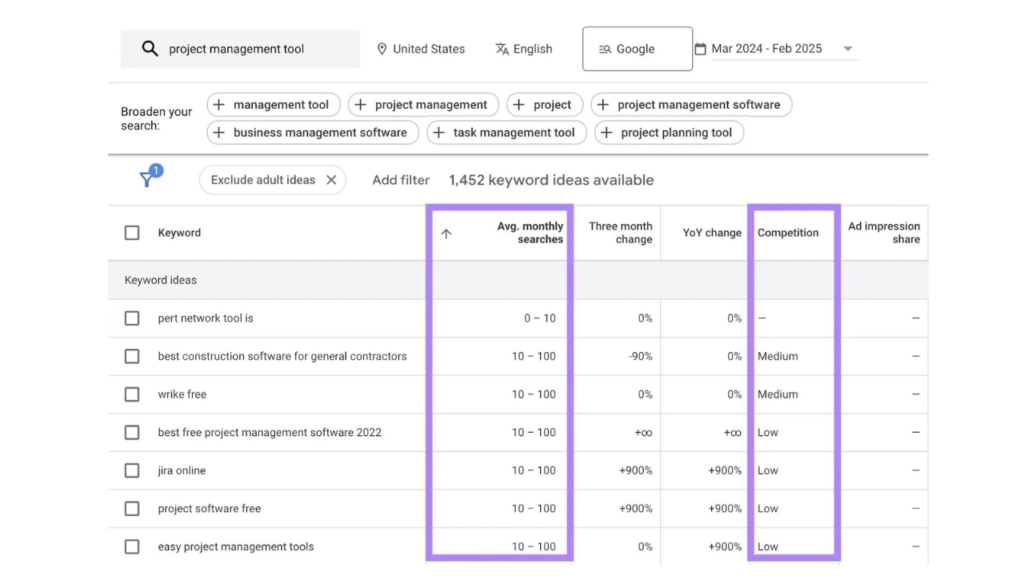Check the 'jira online' row checkbox
Screen dimensions: 1024x576
[132, 470]
